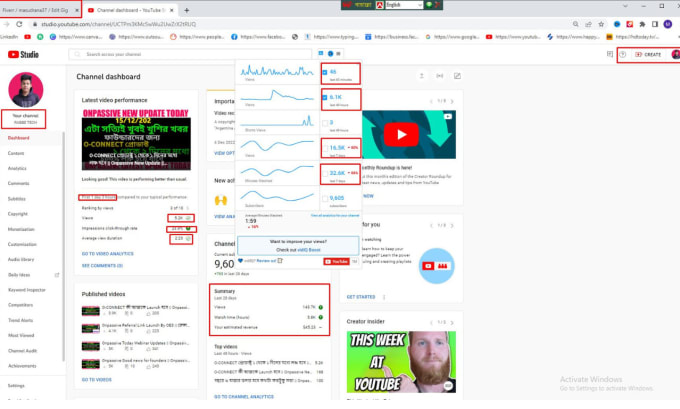This screenshot has height=409, width=680.
Task: Click the vidIQ Boost link
Action: 309,250
